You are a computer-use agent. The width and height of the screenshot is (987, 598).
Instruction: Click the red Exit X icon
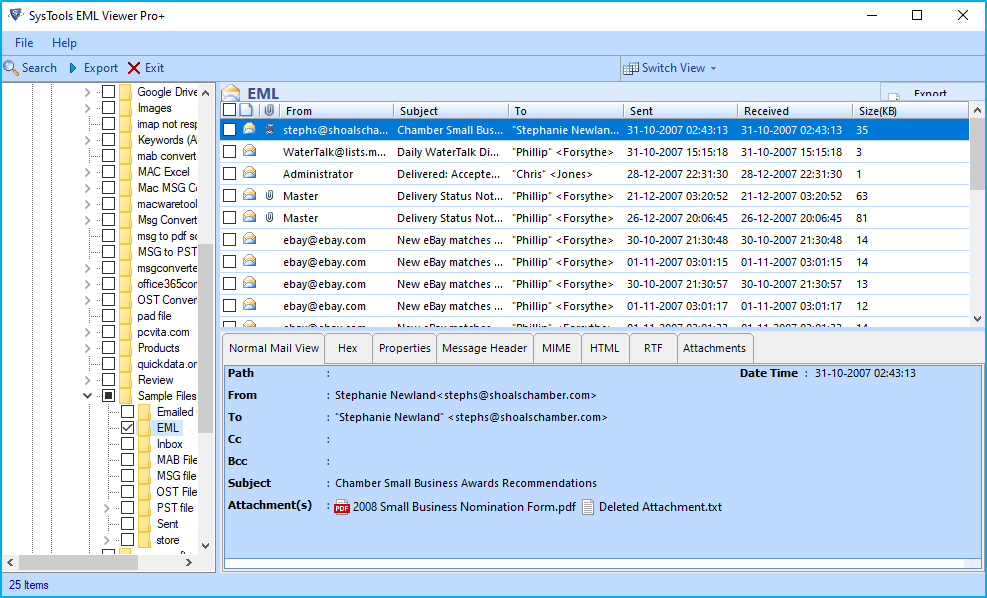(133, 68)
